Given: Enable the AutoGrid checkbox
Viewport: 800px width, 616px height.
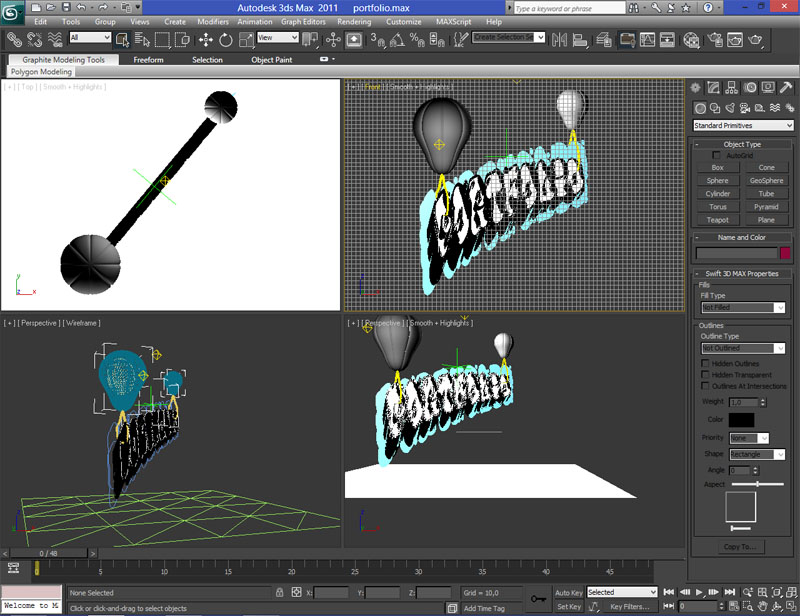Looking at the screenshot, I should [717, 155].
